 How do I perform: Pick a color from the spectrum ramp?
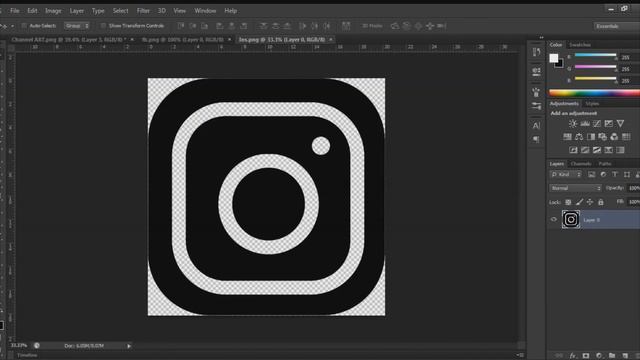pos(594,93)
